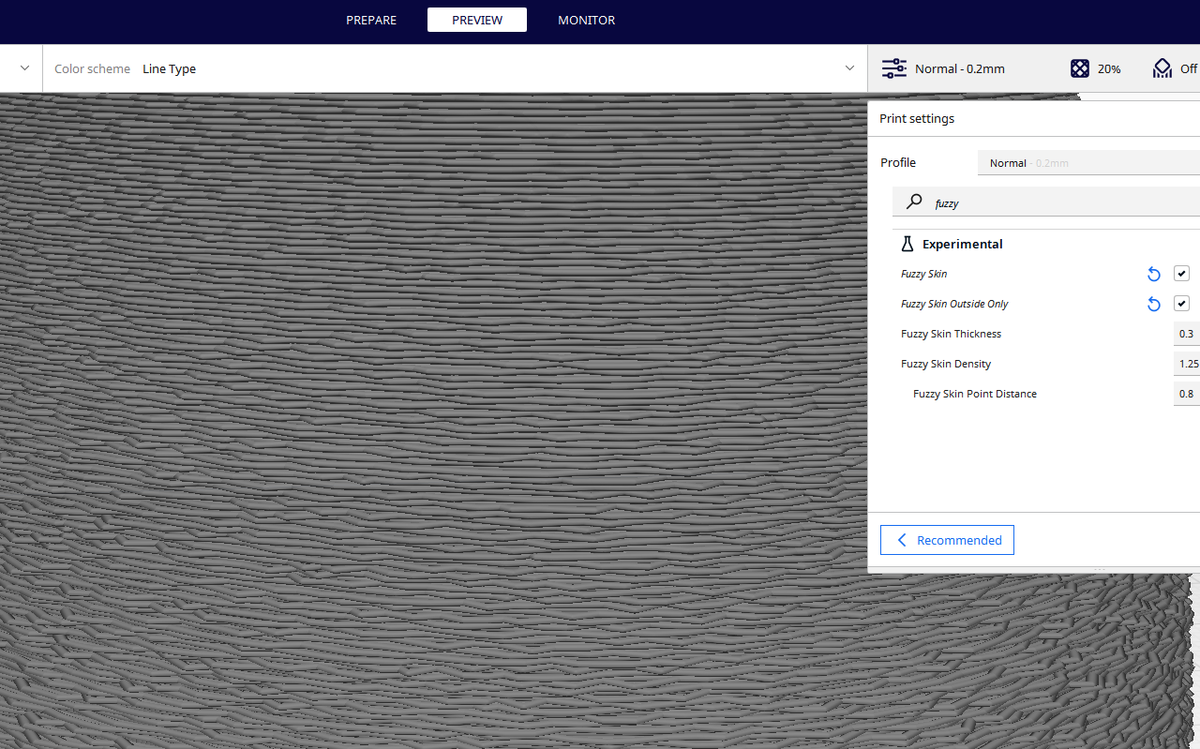Edit the Fuzzy Skin Thickness value field
Screen dimensions: 1200x749
[x=1185, y=333]
